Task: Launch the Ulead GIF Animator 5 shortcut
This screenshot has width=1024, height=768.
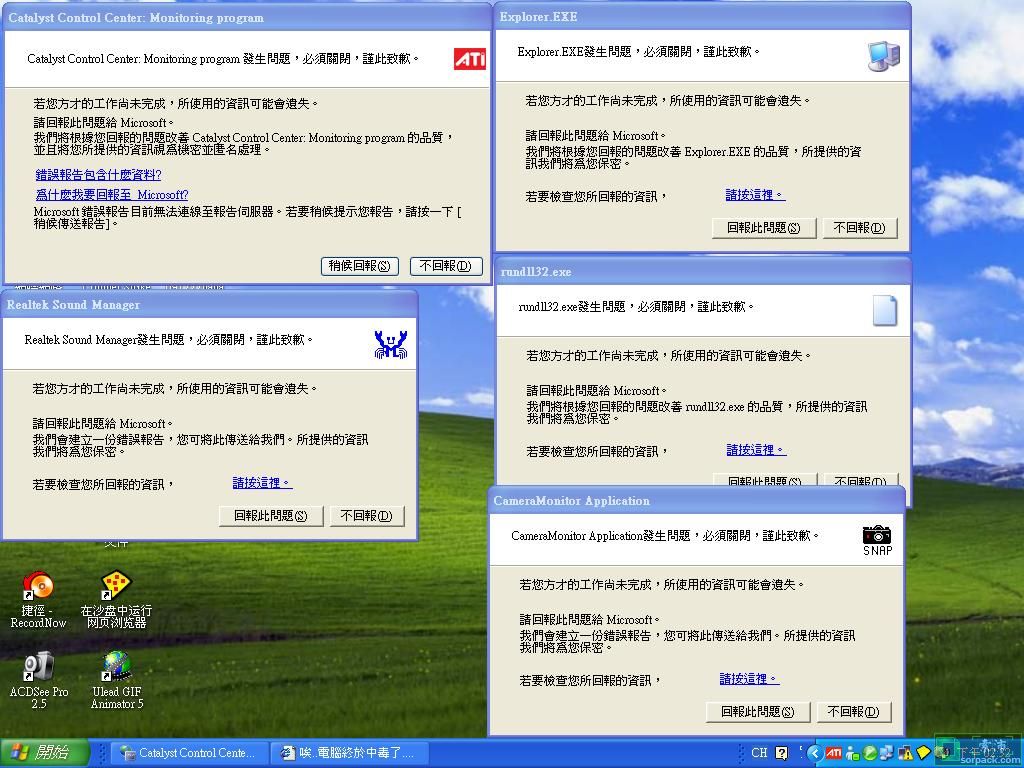Action: pyautogui.click(x=116, y=667)
